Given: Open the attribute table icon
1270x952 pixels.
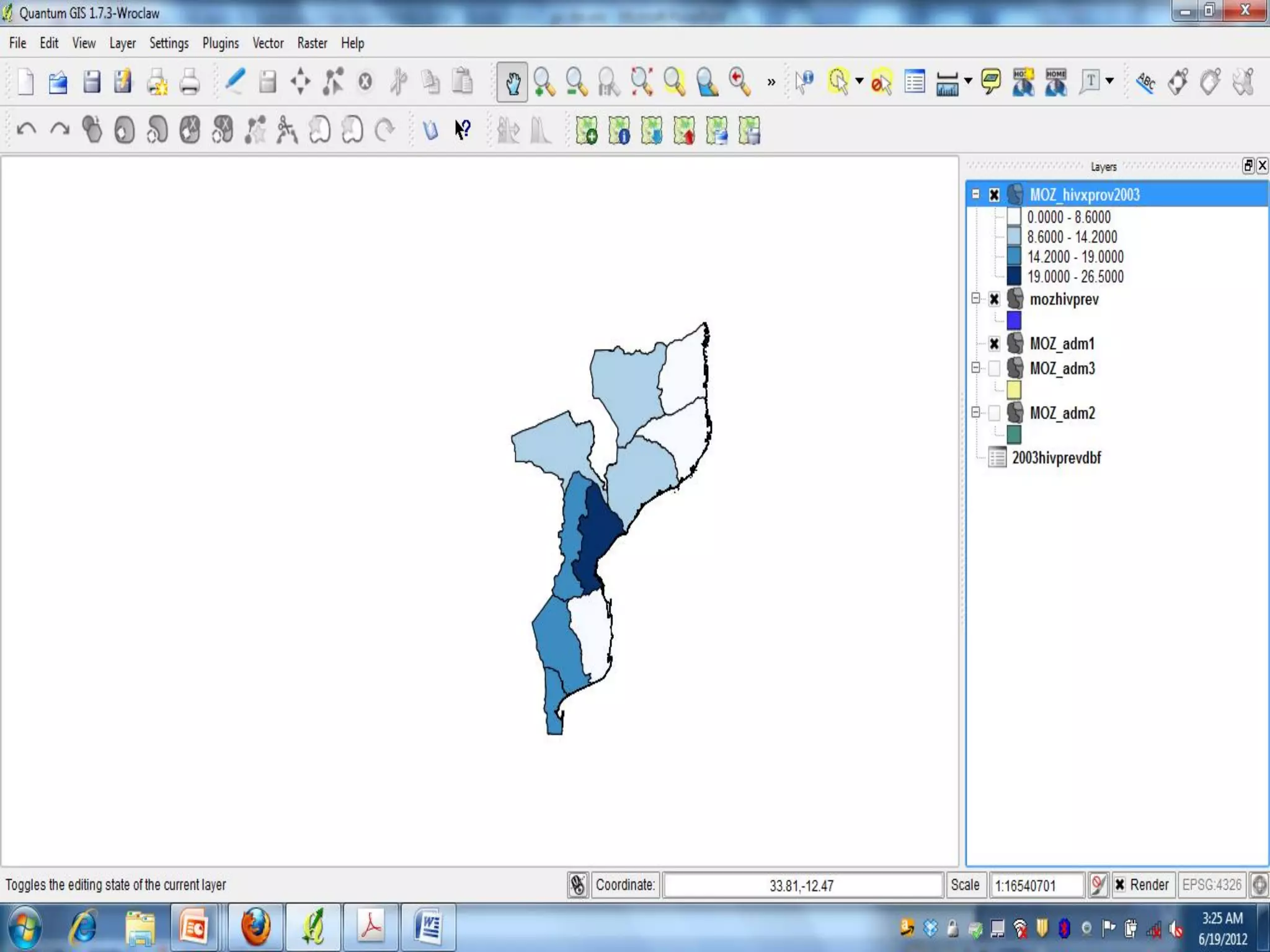Looking at the screenshot, I should [915, 82].
